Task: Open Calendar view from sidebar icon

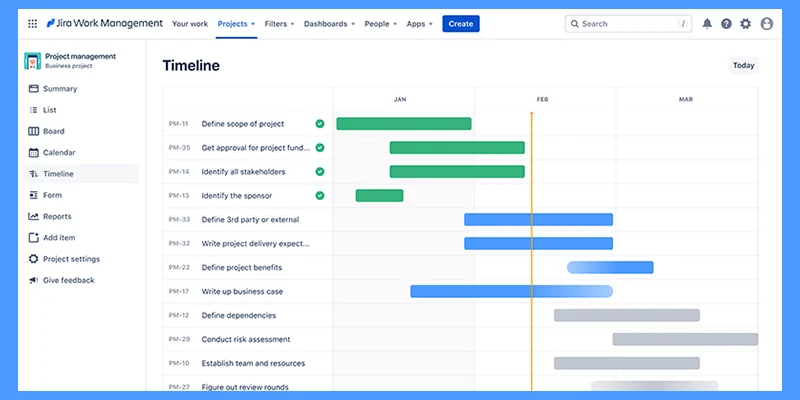Action: pos(33,153)
